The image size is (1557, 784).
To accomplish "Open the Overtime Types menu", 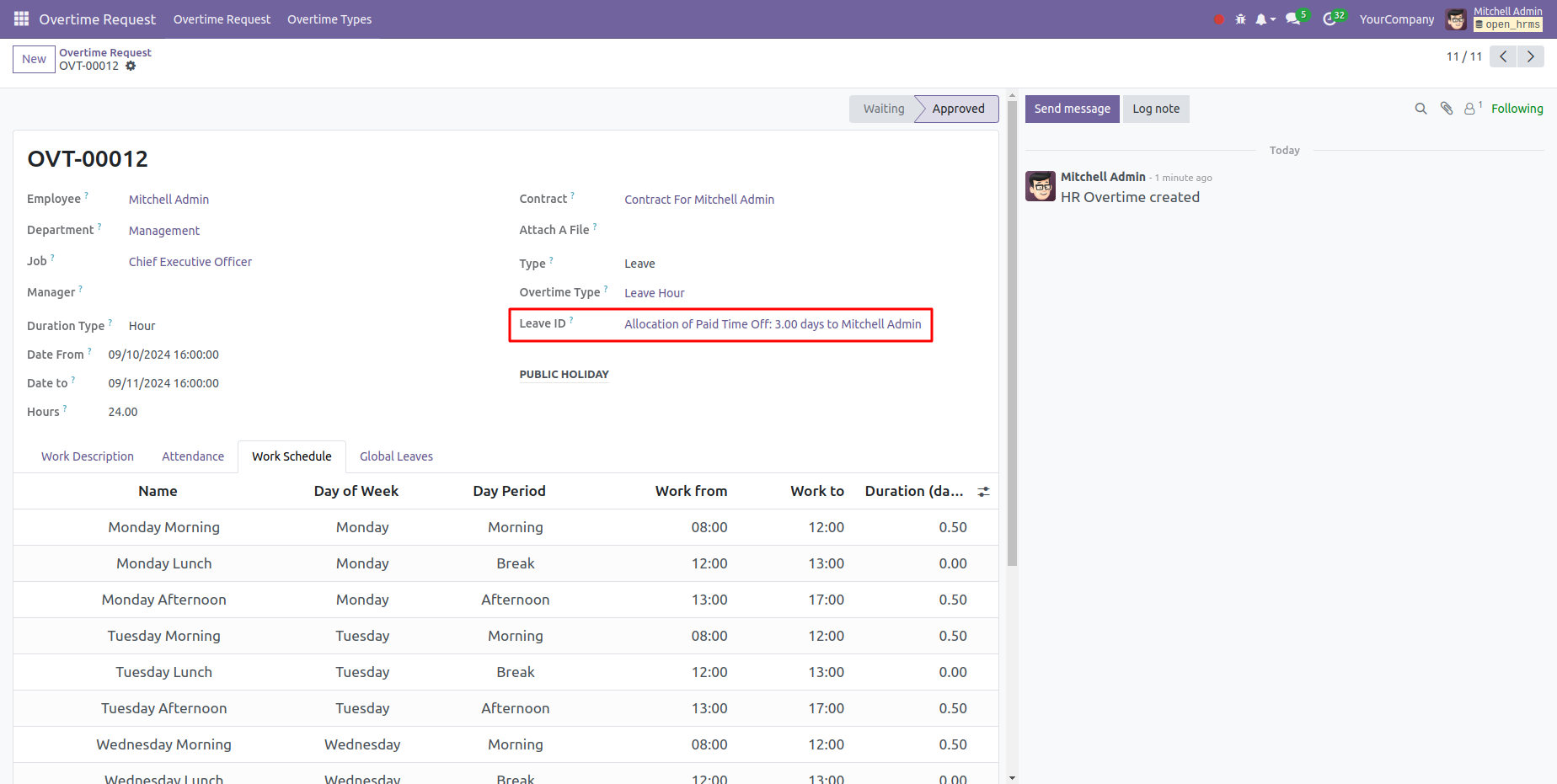I will (329, 19).
